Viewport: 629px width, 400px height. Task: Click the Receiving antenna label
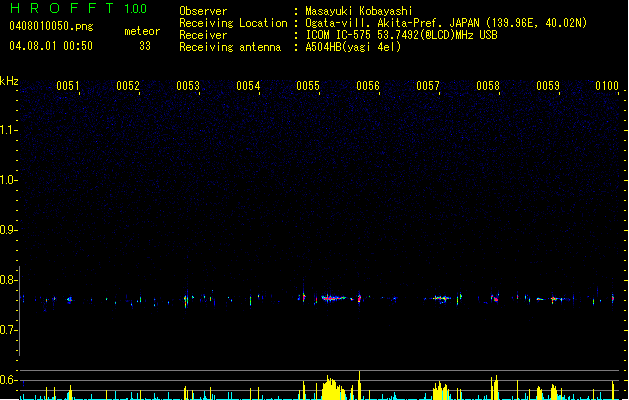230,47
